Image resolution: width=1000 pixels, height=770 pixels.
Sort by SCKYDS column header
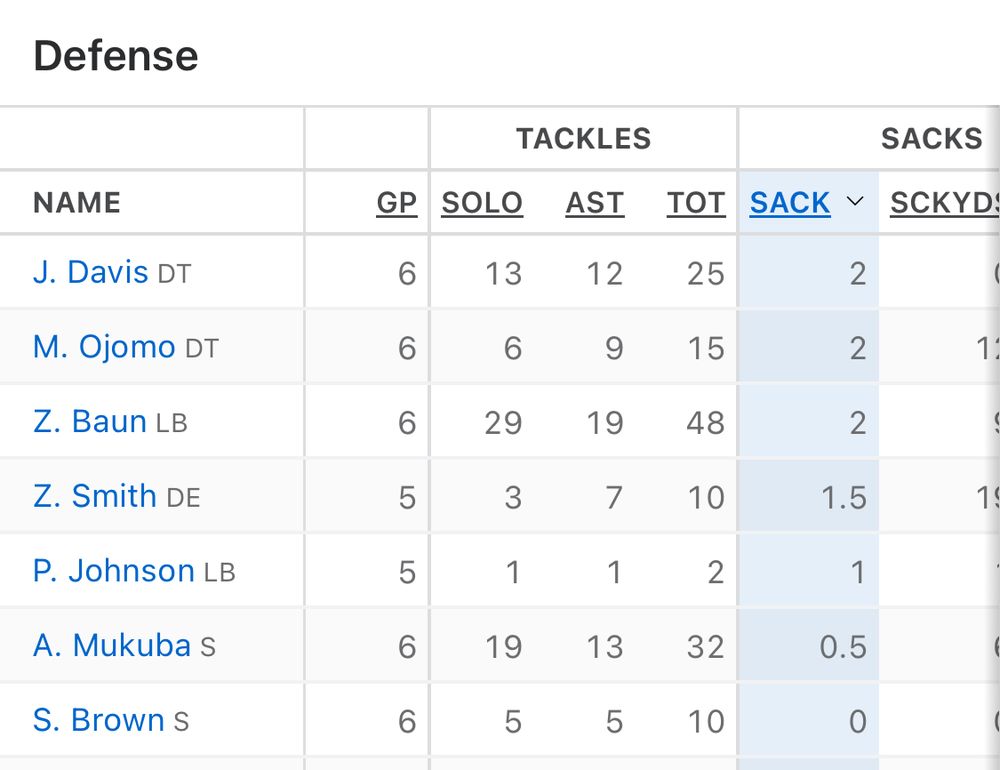point(944,203)
